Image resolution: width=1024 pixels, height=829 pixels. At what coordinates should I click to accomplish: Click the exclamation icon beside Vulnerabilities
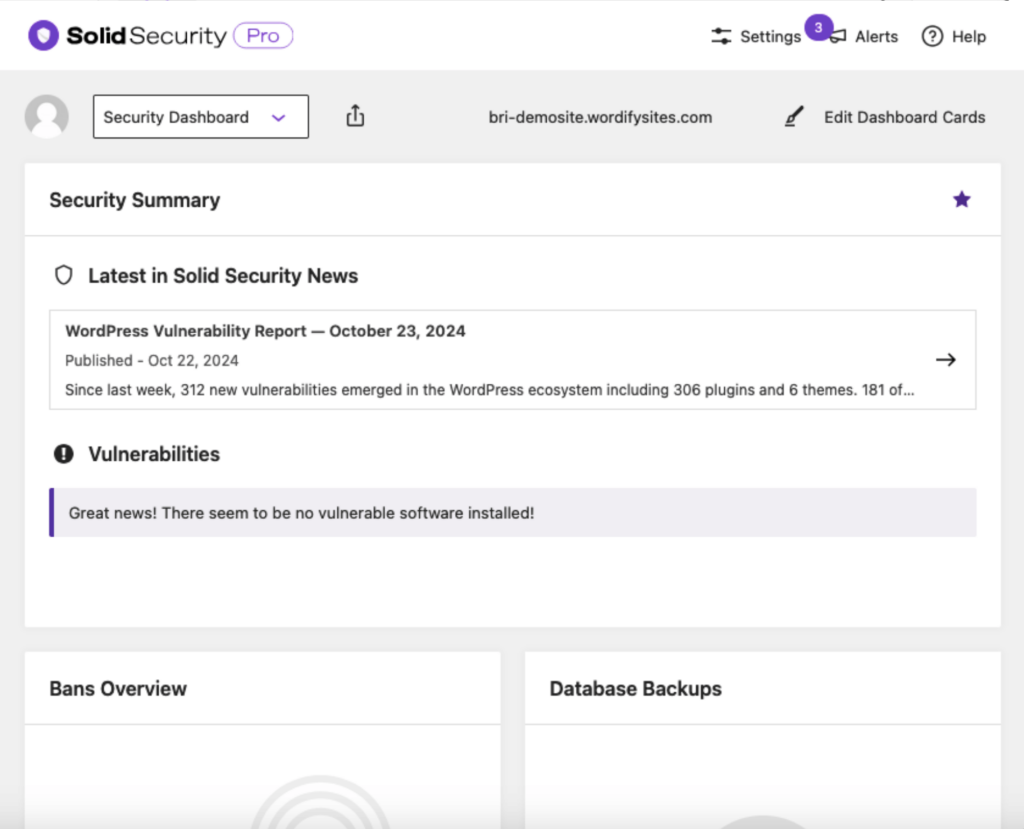coord(63,453)
